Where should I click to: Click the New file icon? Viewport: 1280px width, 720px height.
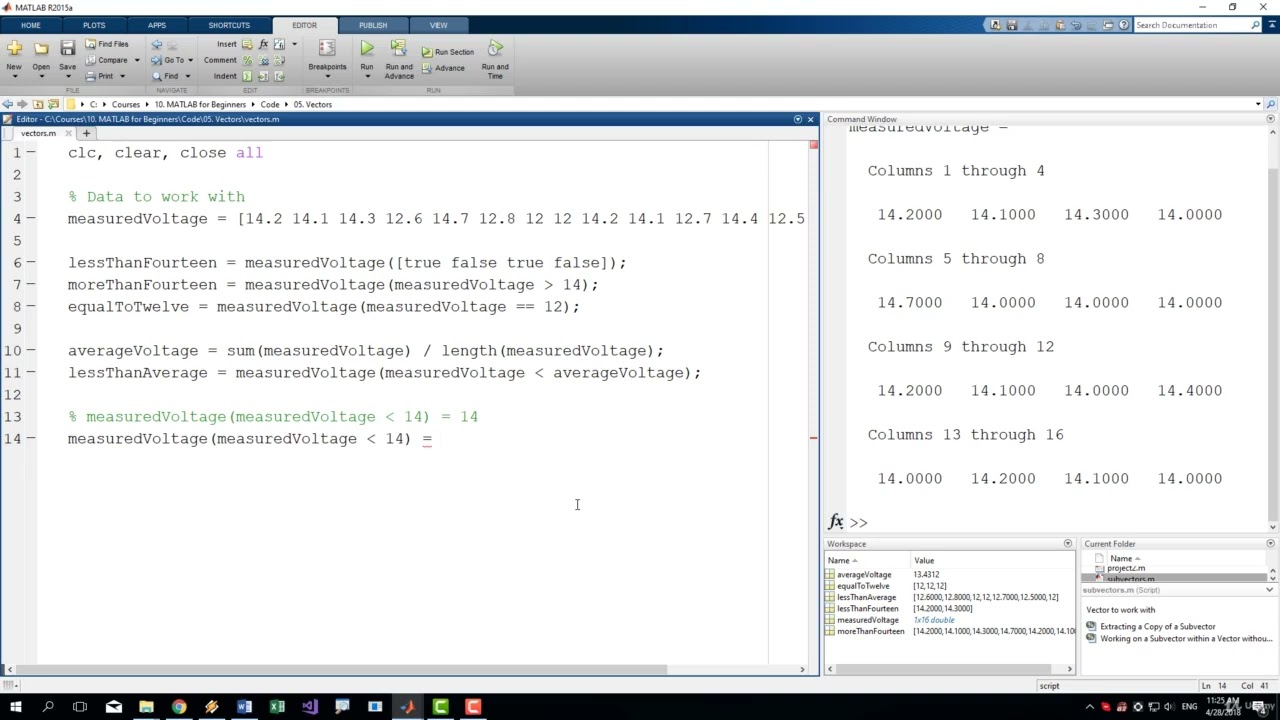(14, 48)
